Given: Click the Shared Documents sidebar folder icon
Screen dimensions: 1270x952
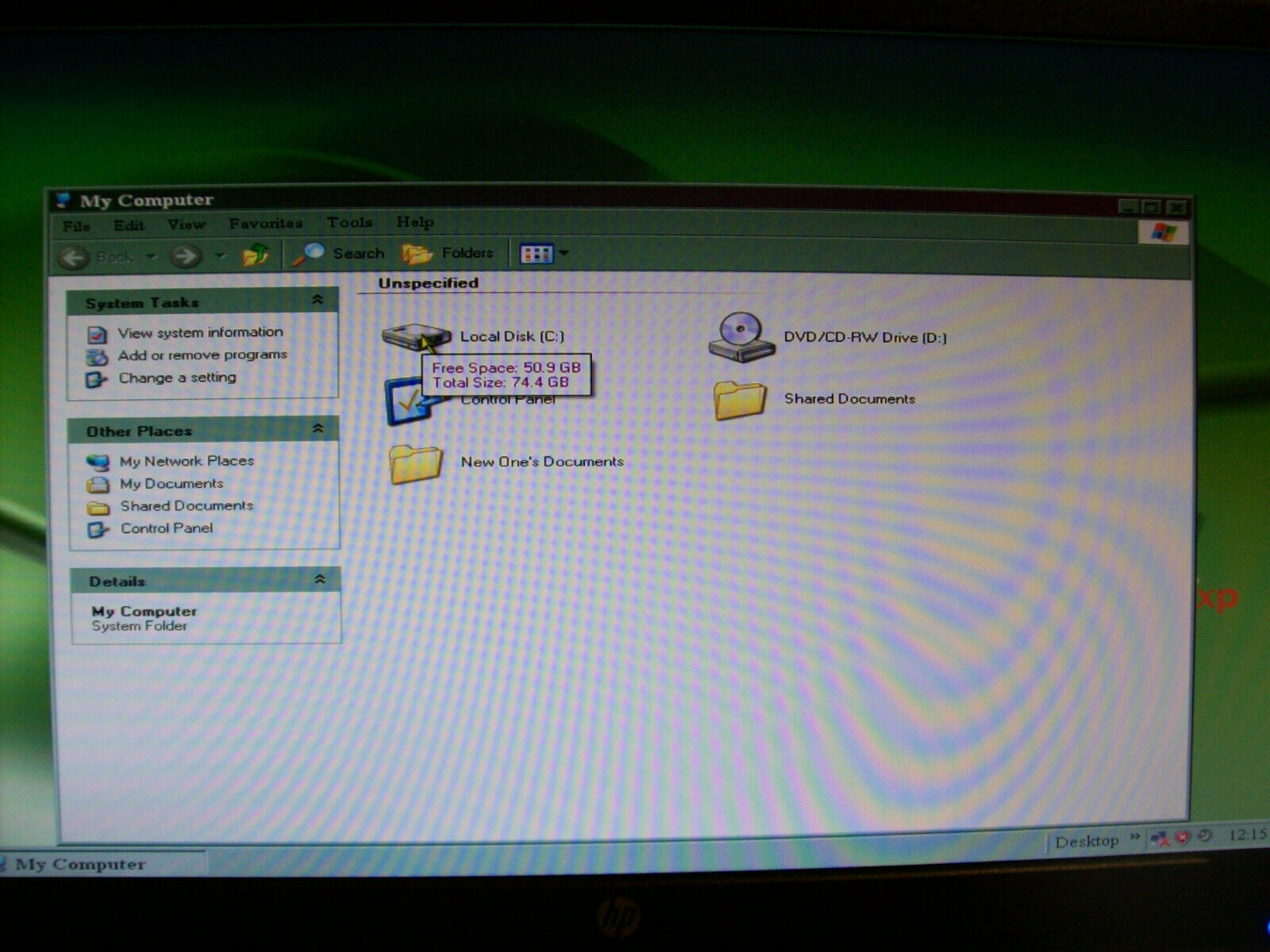Looking at the screenshot, I should pyautogui.click(x=98, y=508).
